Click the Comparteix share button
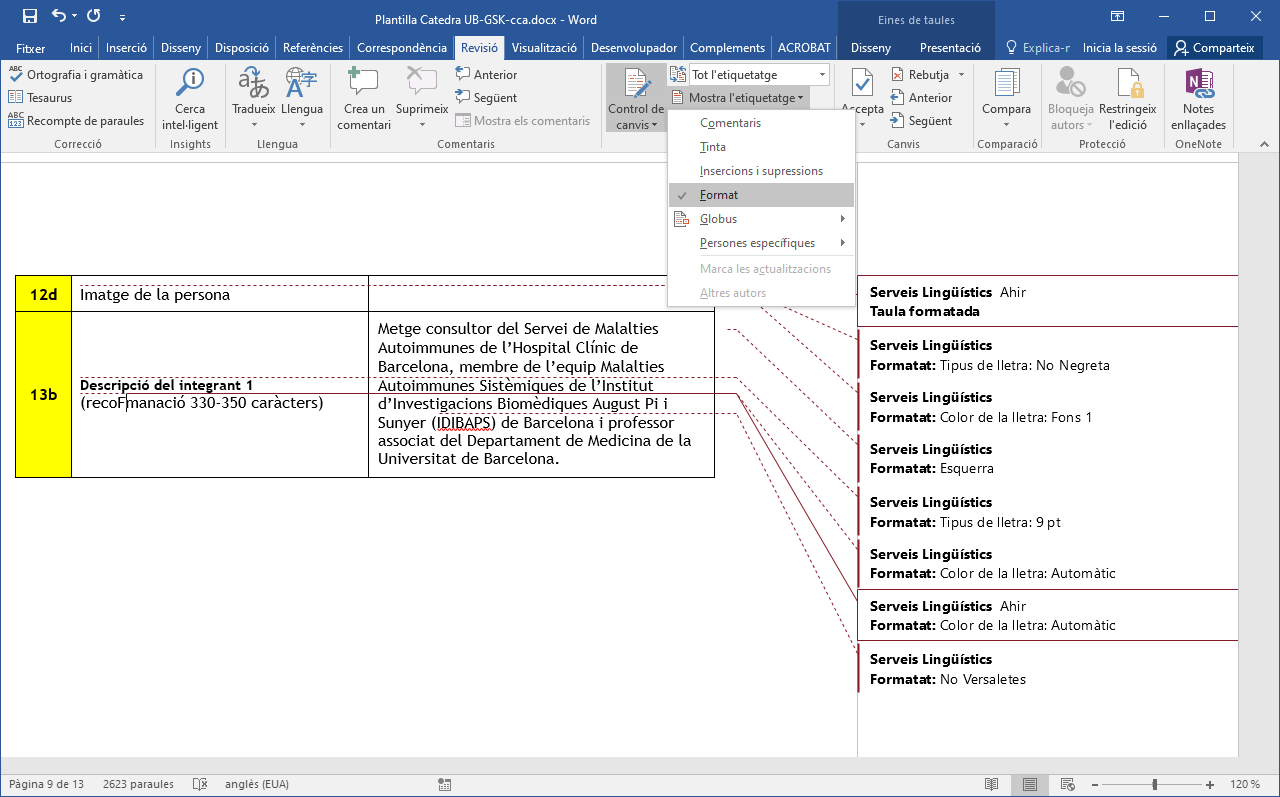The image size is (1280, 797). coord(1214,48)
